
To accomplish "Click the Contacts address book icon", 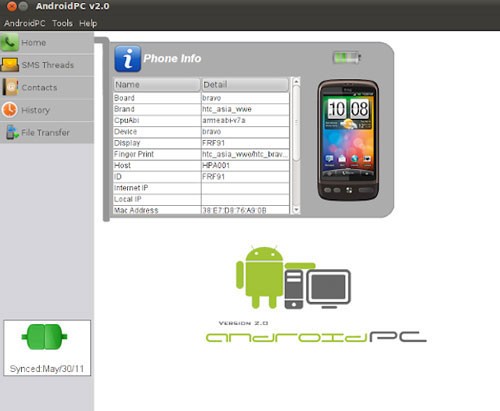I will pos(10,87).
